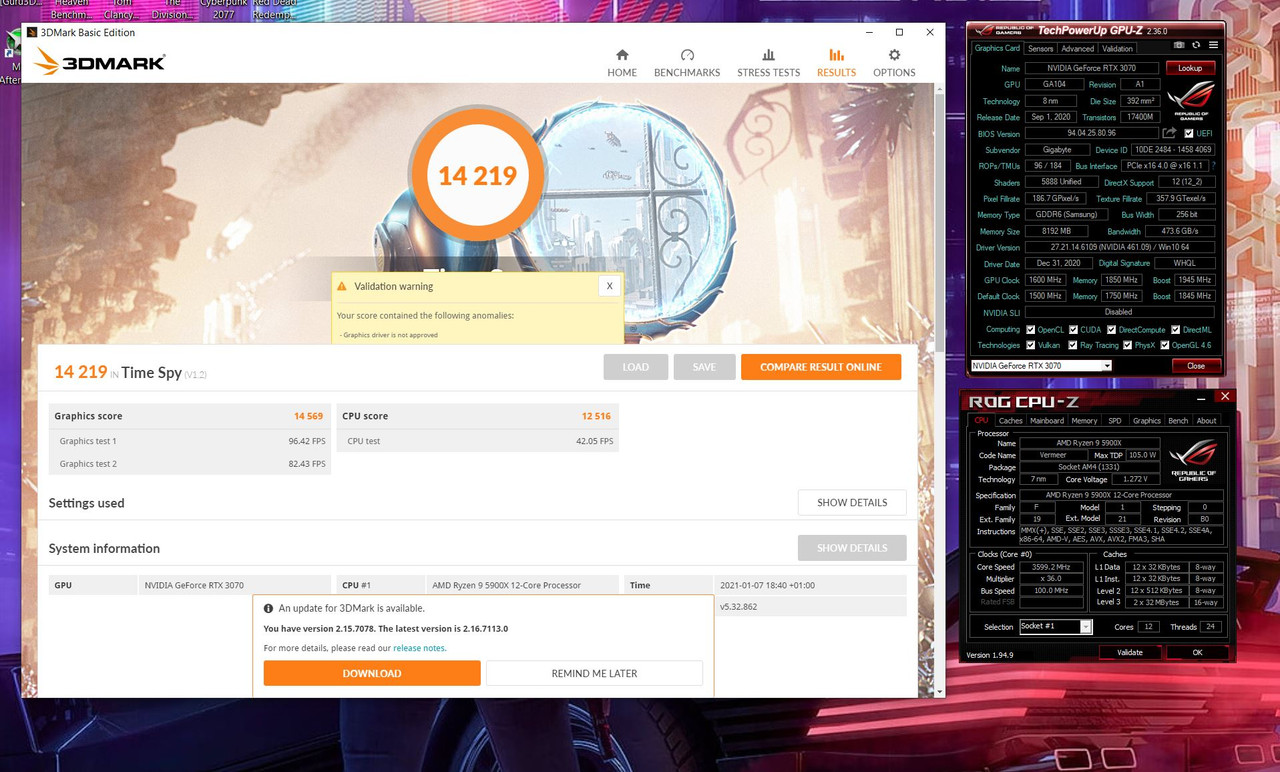Show details for System information
Viewport: 1280px width, 772px height.
point(852,548)
